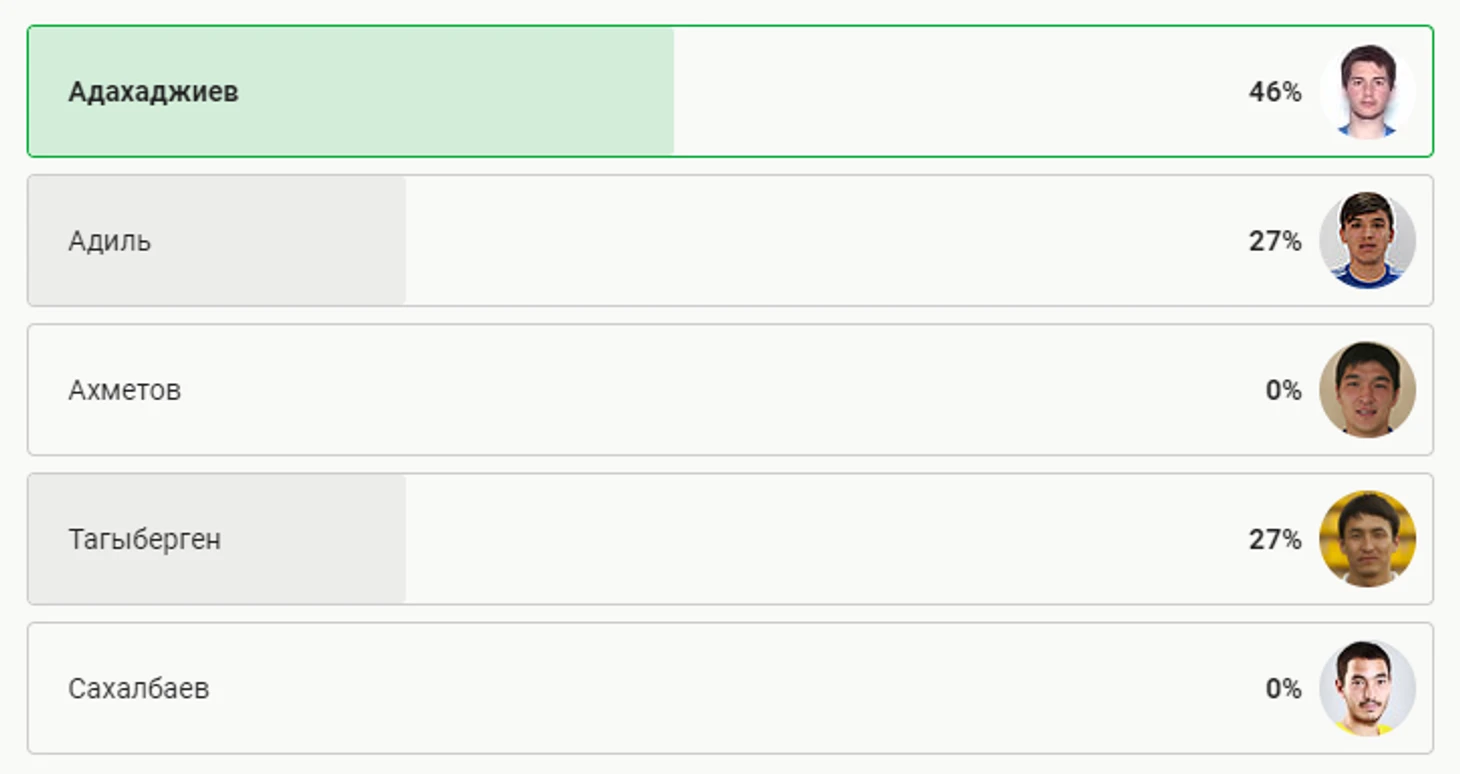Click the 27% result next to Тагыберген

click(x=1275, y=540)
